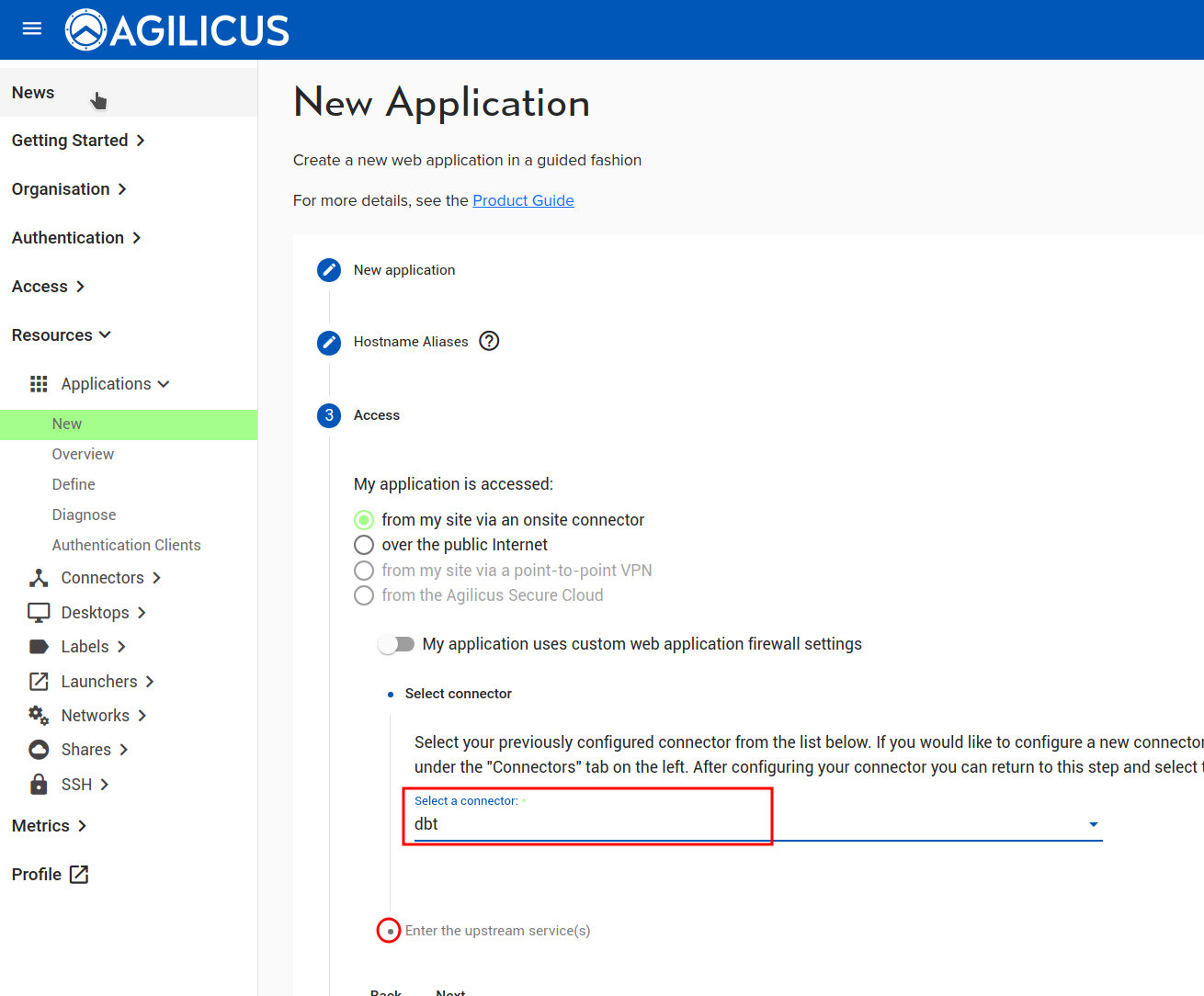
Task: Click the Hostname Aliases help icon
Action: click(x=490, y=341)
